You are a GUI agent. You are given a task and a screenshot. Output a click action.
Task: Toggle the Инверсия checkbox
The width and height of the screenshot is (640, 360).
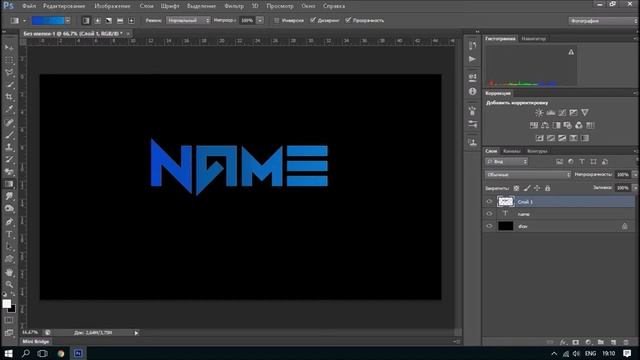click(x=277, y=20)
